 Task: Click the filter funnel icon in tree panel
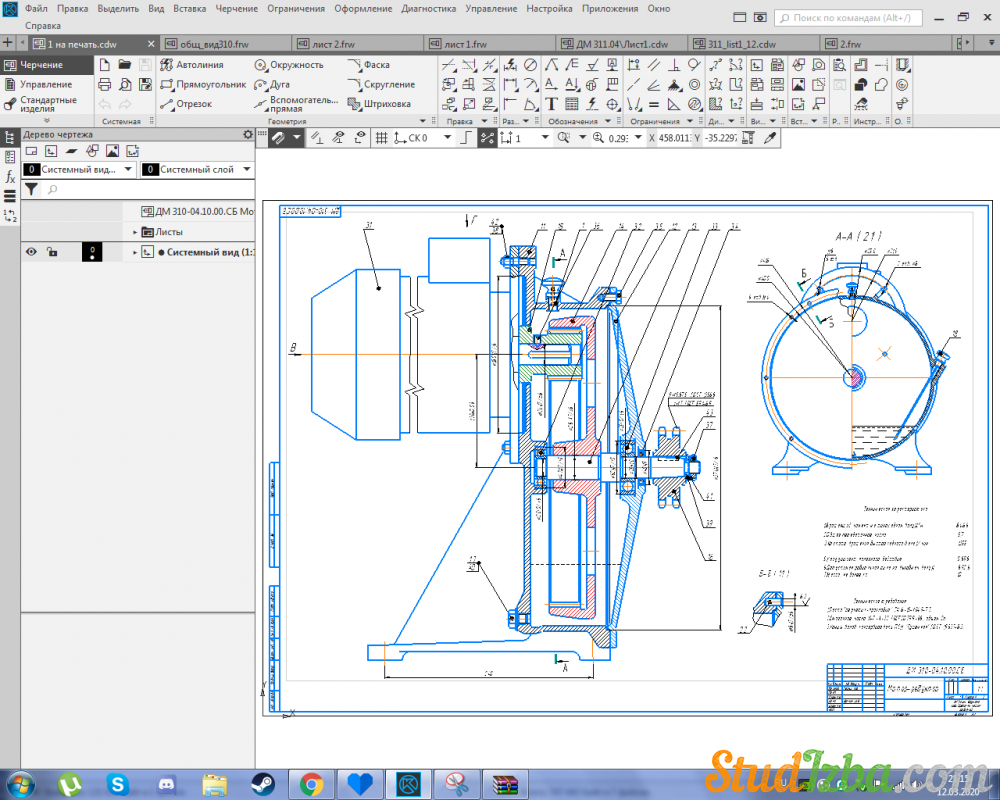(31, 189)
